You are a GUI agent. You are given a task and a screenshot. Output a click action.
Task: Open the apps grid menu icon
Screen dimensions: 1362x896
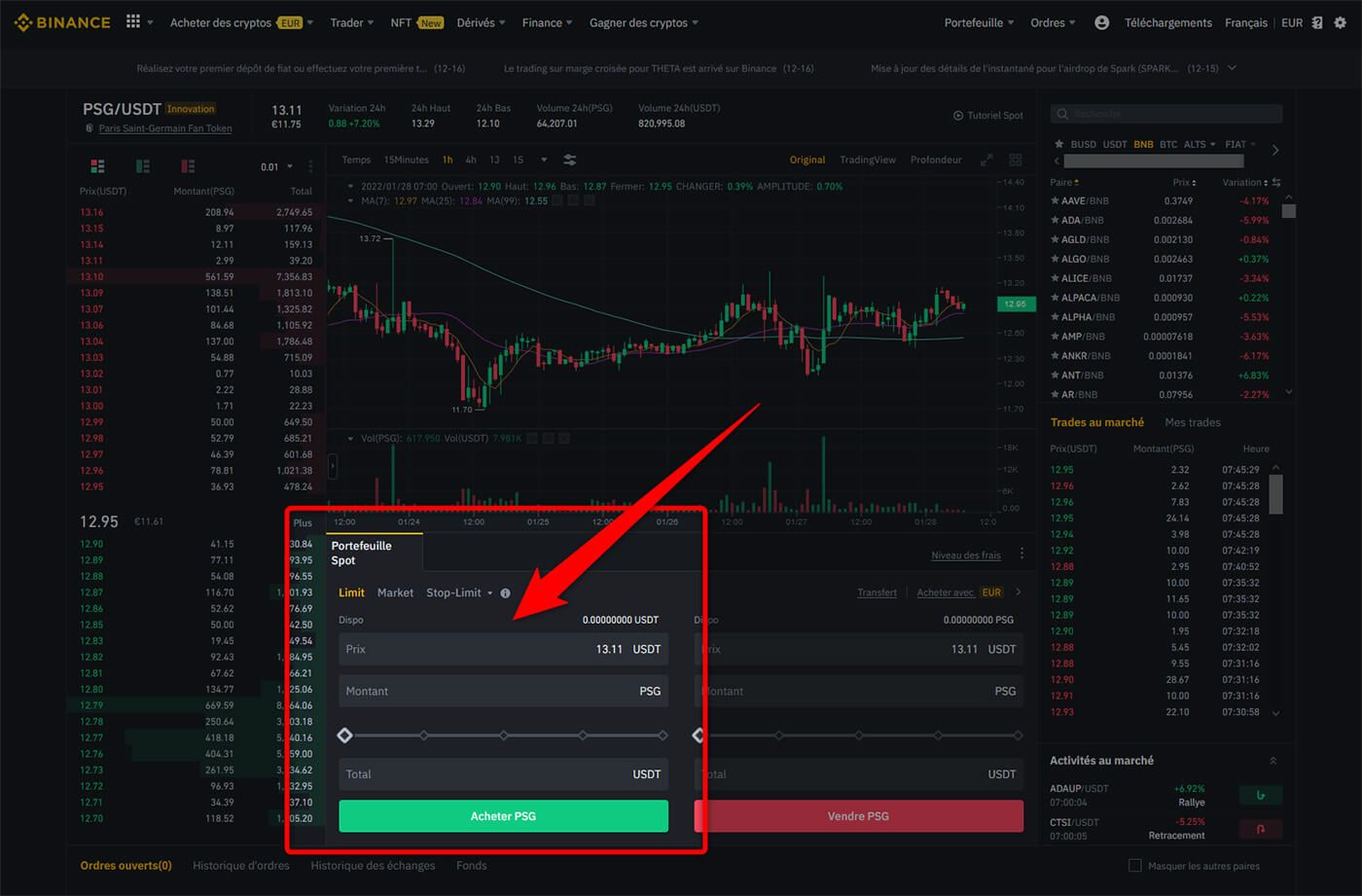pos(133,21)
